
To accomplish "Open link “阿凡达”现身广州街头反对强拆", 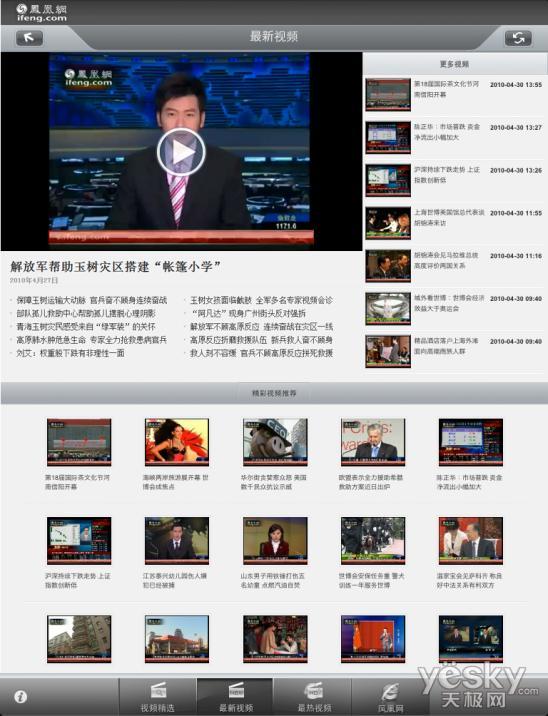I will pos(248,313).
